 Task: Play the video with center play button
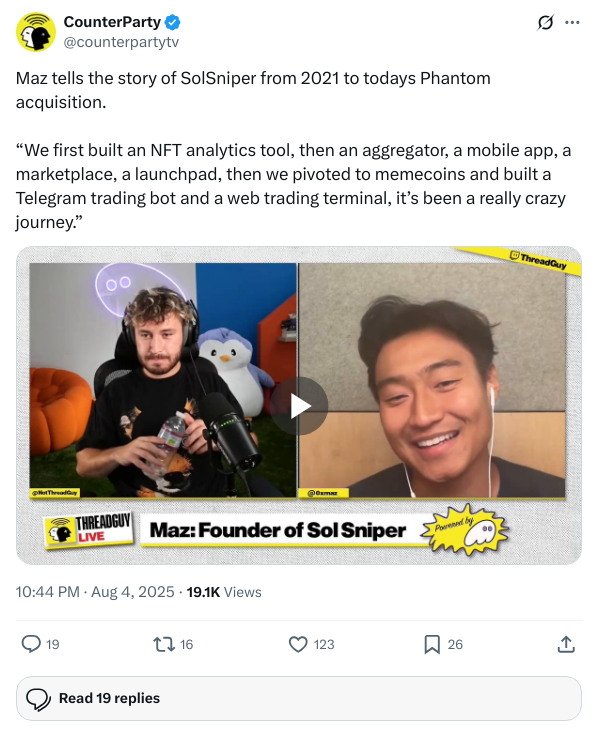tap(299, 406)
